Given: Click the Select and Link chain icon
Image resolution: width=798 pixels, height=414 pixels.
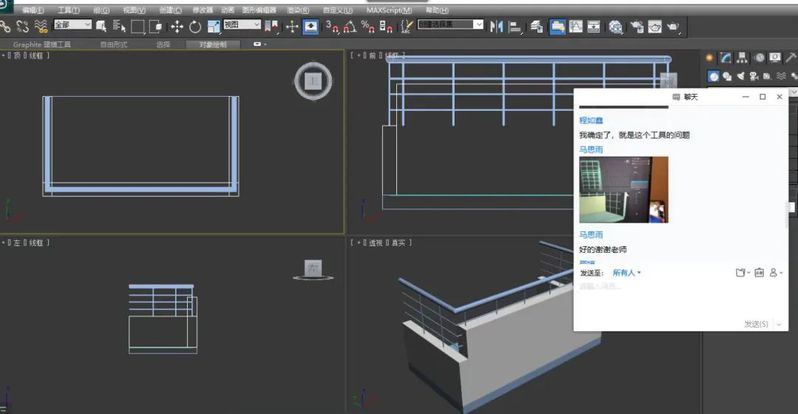Looking at the screenshot, I should 5,27.
